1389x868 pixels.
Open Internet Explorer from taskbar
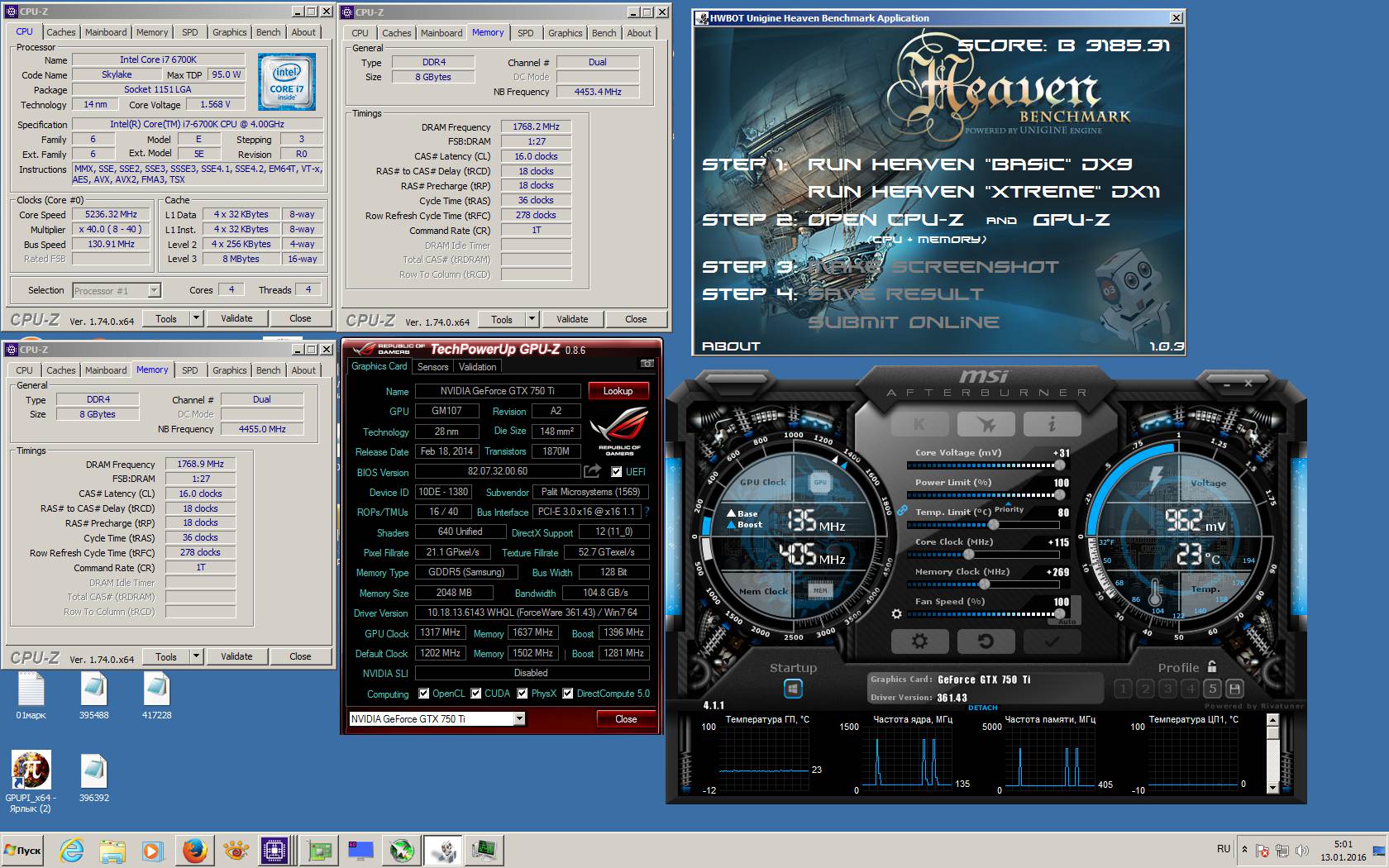click(x=72, y=850)
